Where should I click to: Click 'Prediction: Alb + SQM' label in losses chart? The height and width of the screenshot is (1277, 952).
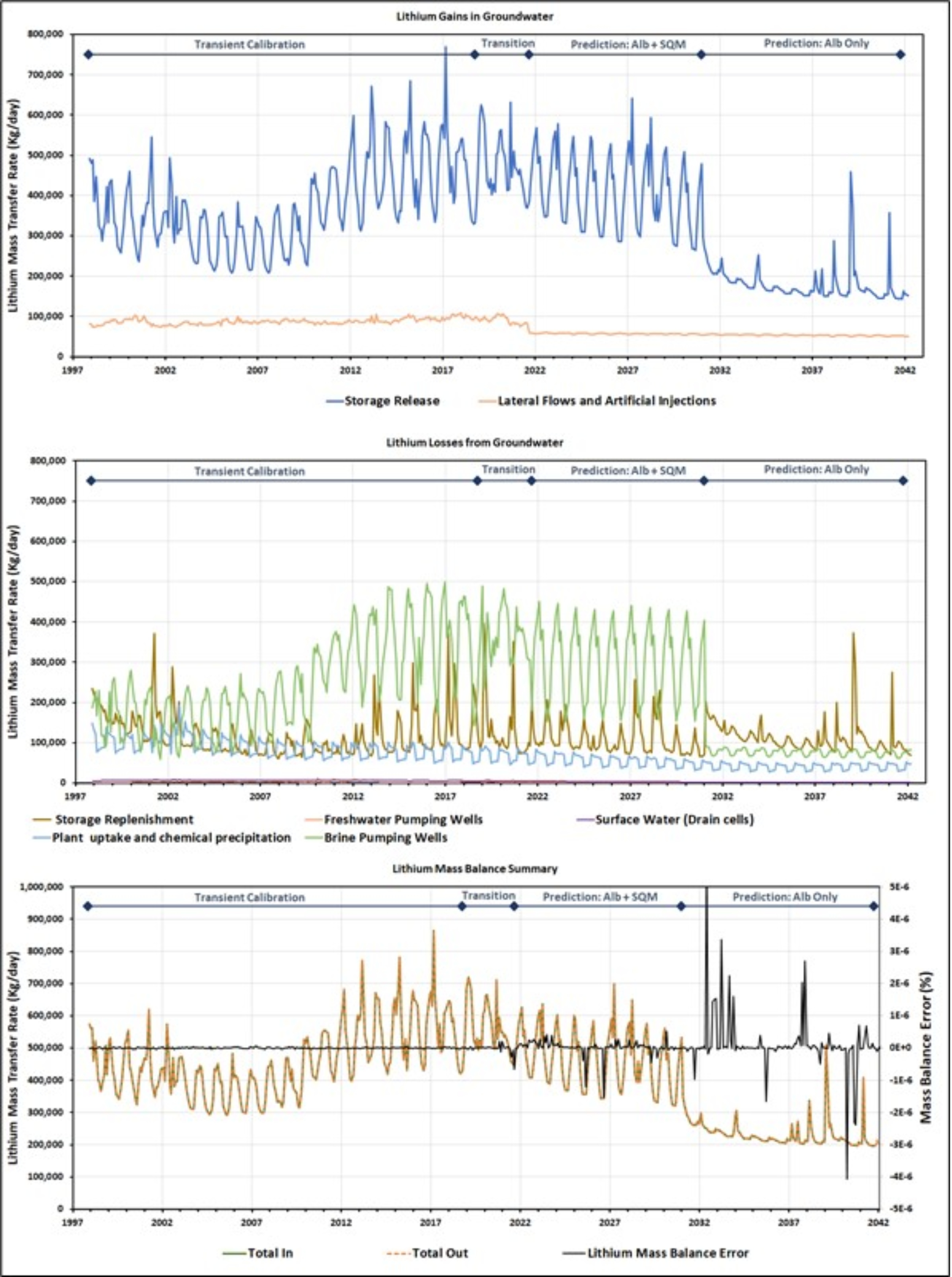[628, 471]
